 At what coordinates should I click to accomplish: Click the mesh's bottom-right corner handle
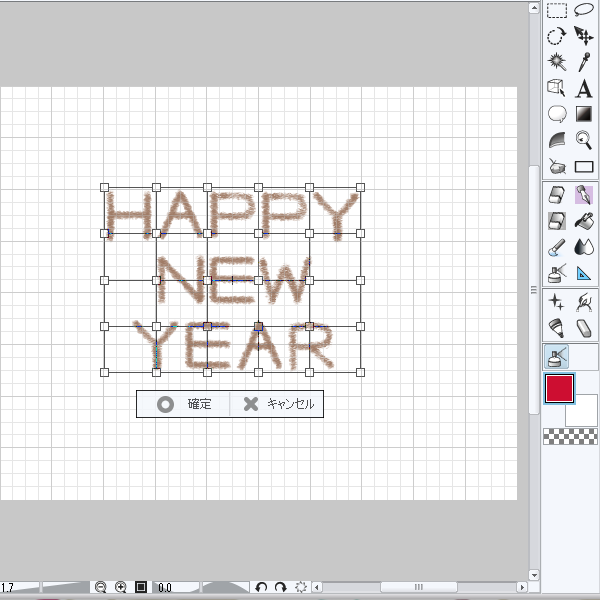click(360, 372)
